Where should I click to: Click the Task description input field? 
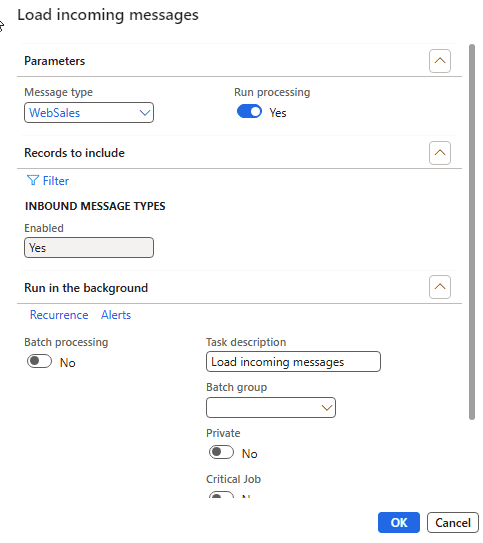coord(293,362)
